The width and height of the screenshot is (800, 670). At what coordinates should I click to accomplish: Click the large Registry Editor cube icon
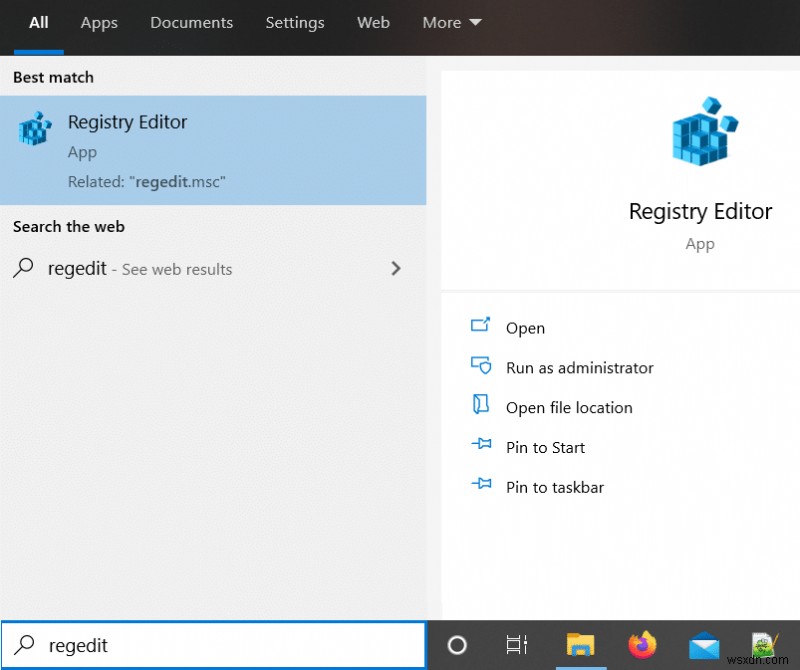(700, 130)
